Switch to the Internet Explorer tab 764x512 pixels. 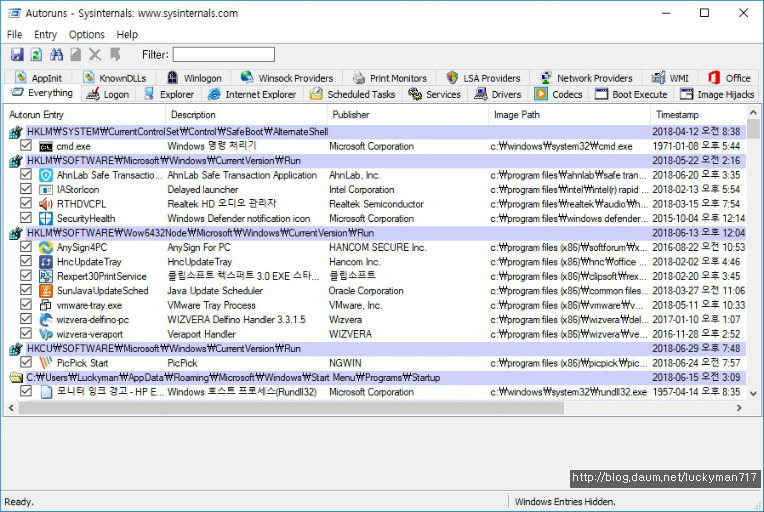coord(252,95)
